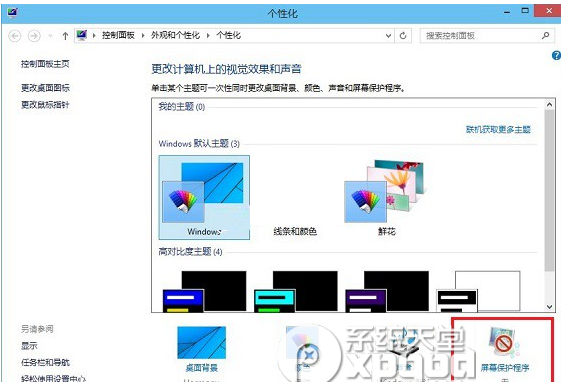Click theme list scroll up arrow
The width and height of the screenshot is (563, 382).
(549, 104)
